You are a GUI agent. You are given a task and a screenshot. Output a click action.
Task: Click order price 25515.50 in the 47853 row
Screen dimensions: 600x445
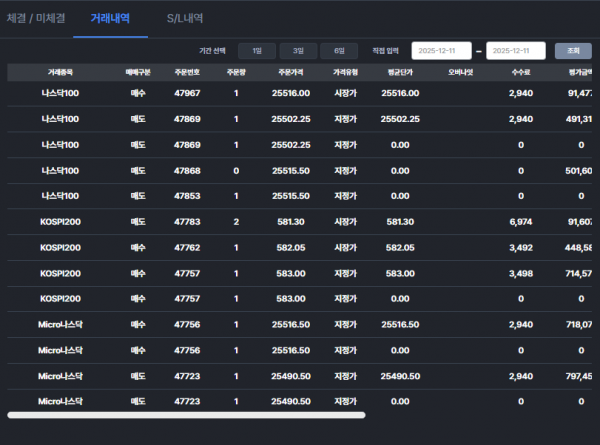(x=291, y=196)
